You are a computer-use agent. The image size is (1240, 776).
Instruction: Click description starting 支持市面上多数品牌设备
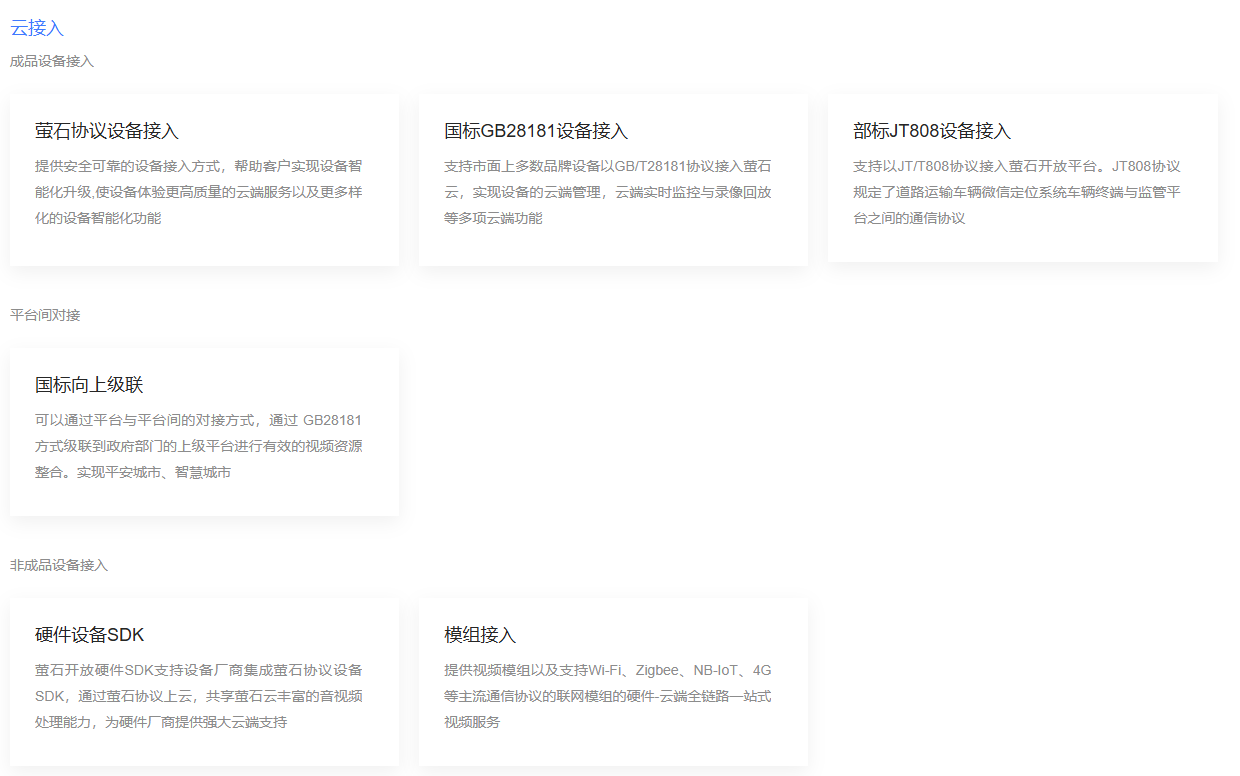coord(608,192)
